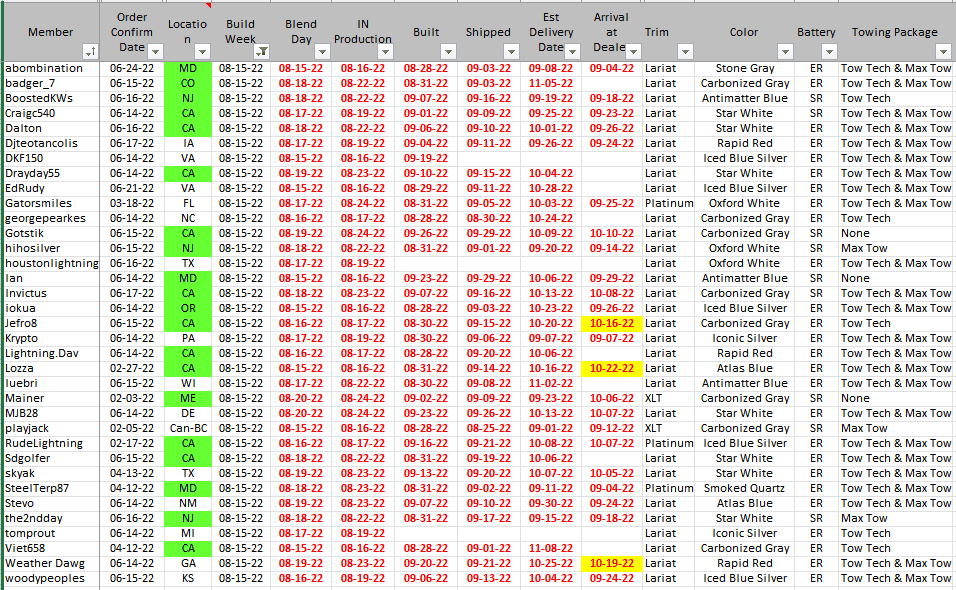Expand the Battery column filter dropdown
This screenshot has width=956, height=590.
(x=829, y=51)
